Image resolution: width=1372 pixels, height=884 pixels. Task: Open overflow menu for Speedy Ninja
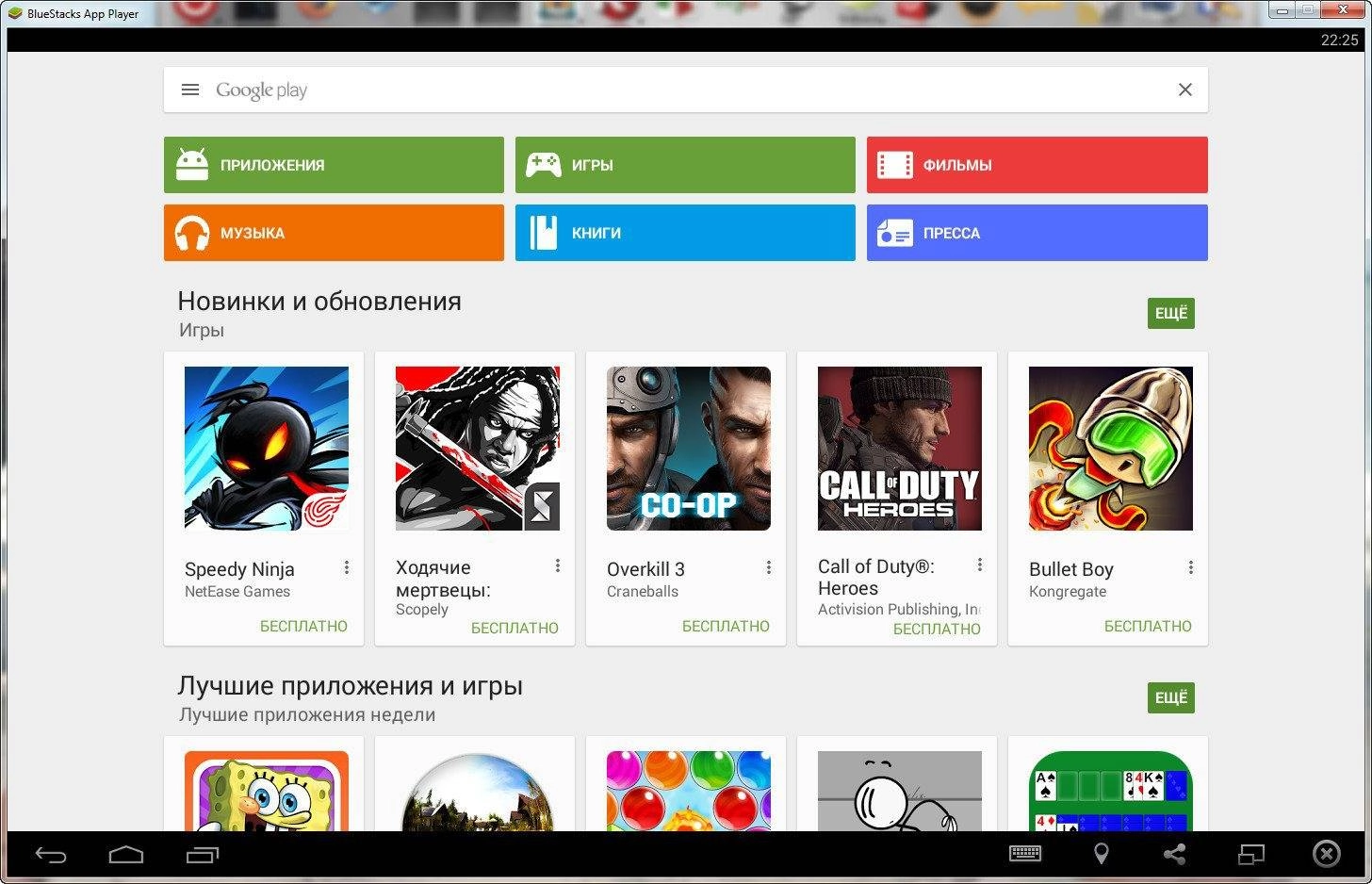click(x=347, y=567)
